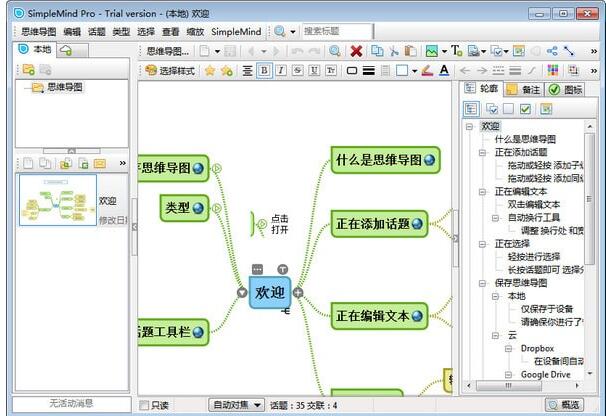Click the 搜索标题 search field
The image size is (606, 416).
coord(337,31)
